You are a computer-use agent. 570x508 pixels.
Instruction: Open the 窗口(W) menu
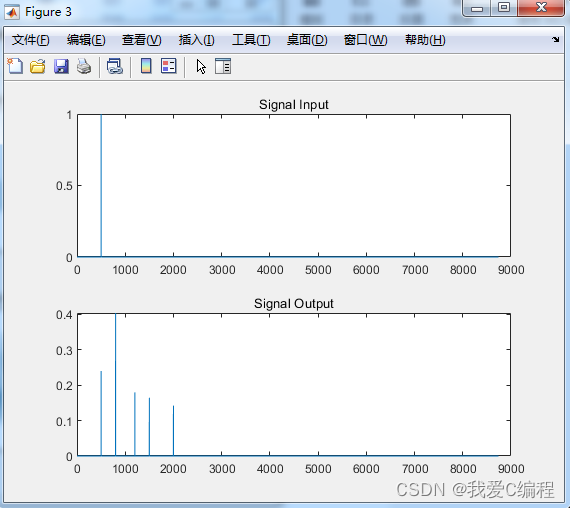(365, 40)
